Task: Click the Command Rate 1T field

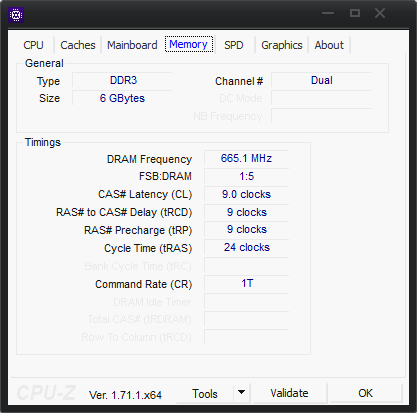Action: click(246, 283)
